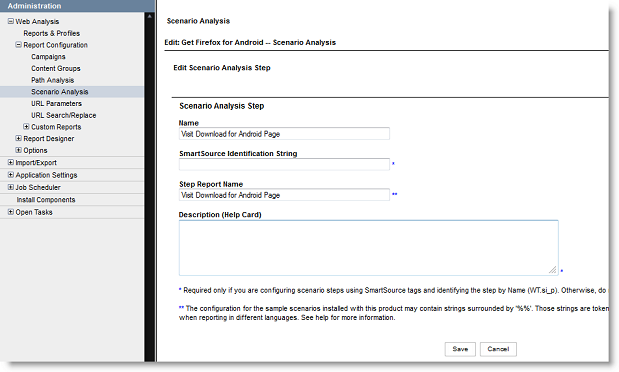Click the Open Tasks label

pyautogui.click(x=34, y=212)
